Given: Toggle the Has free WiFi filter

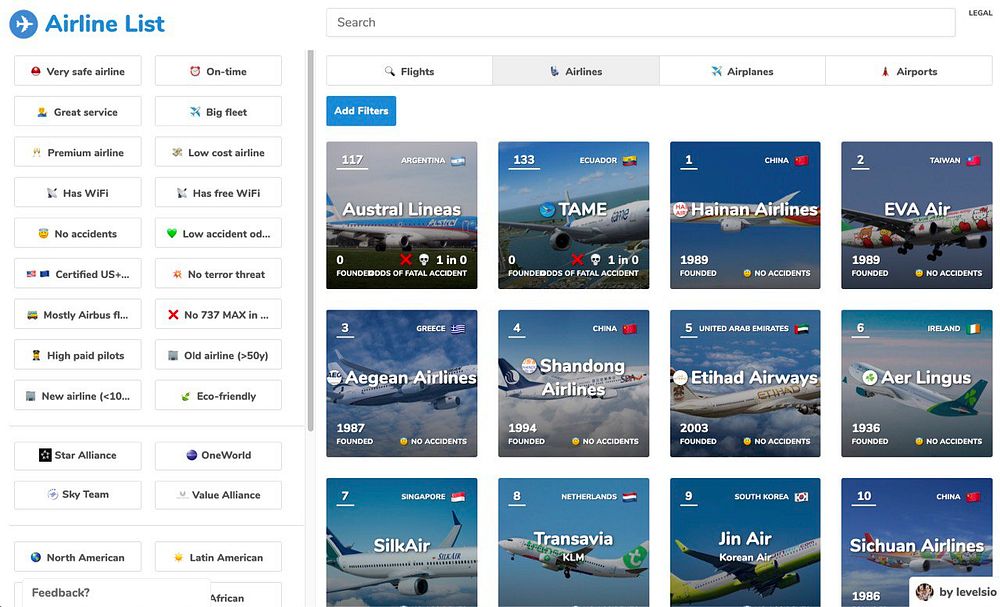Looking at the screenshot, I should point(218,193).
